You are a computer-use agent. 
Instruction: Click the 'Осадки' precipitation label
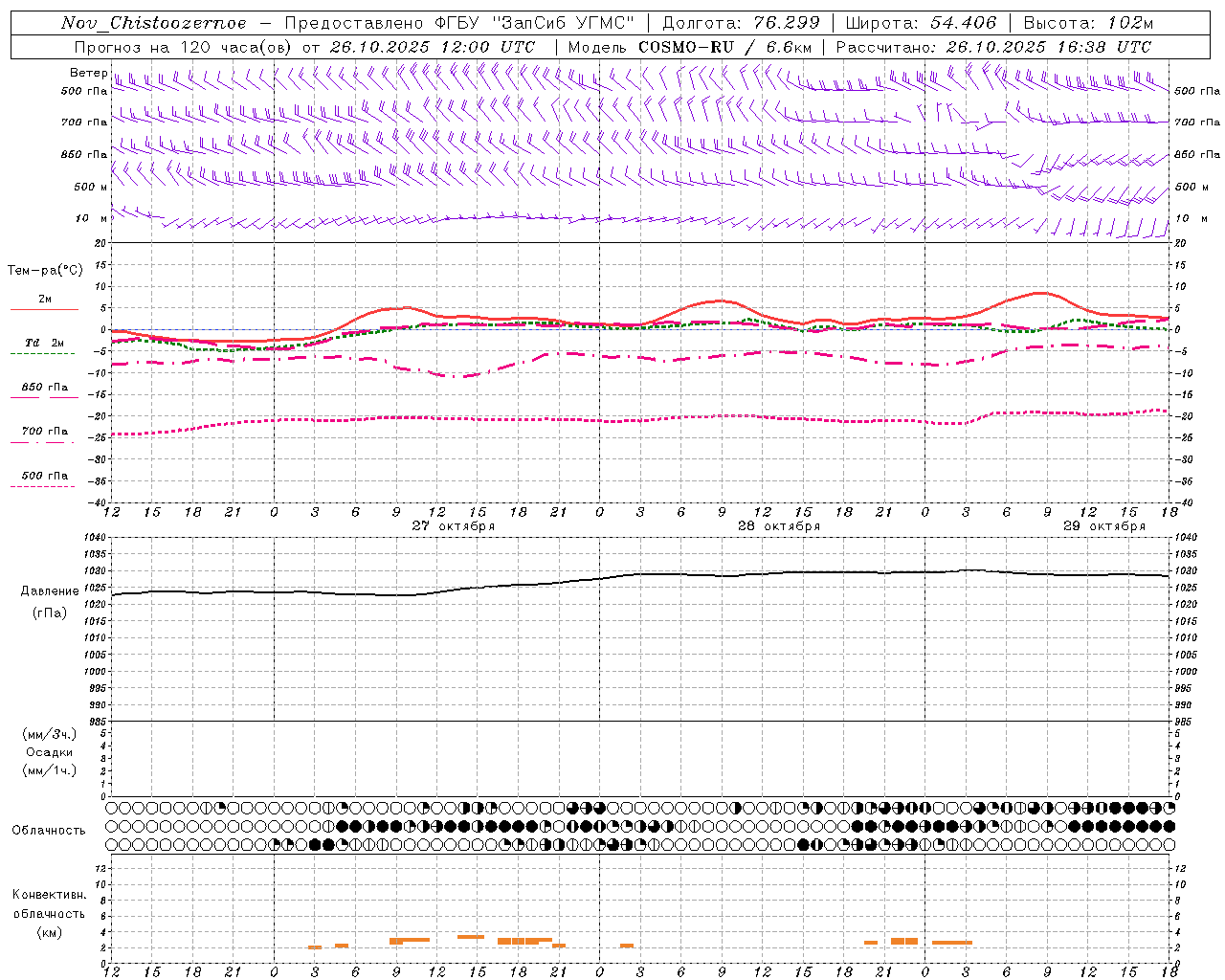(50, 752)
